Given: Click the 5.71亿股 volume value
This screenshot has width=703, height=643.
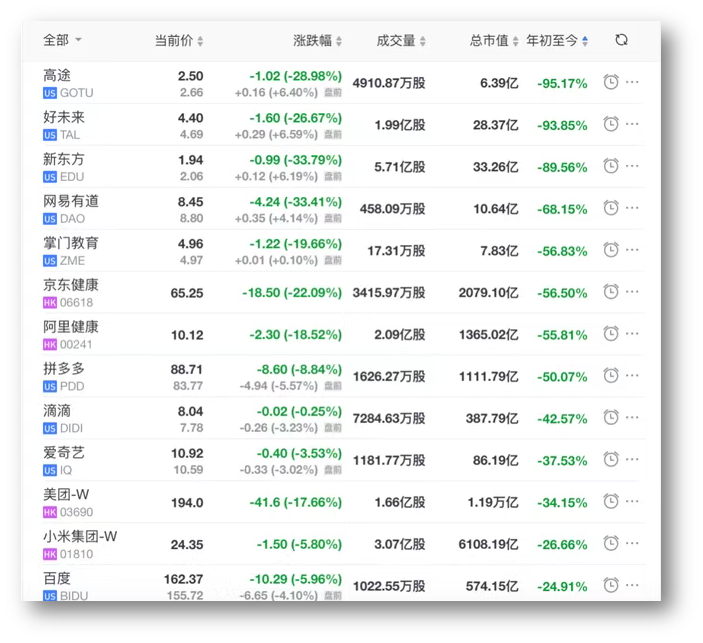Looking at the screenshot, I should 400,167.
